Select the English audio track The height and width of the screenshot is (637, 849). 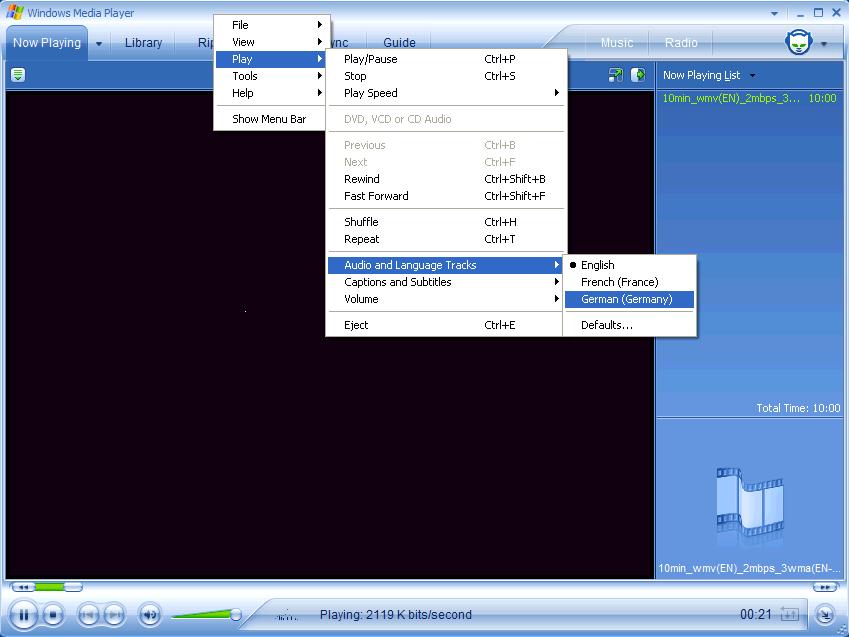click(629, 265)
